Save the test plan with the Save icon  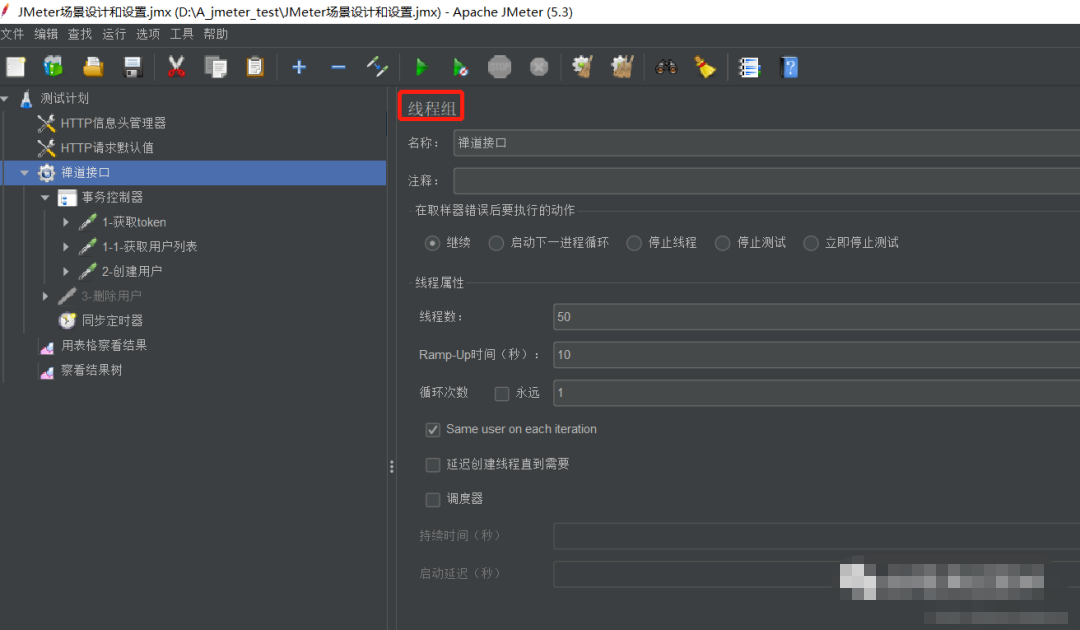click(x=131, y=67)
